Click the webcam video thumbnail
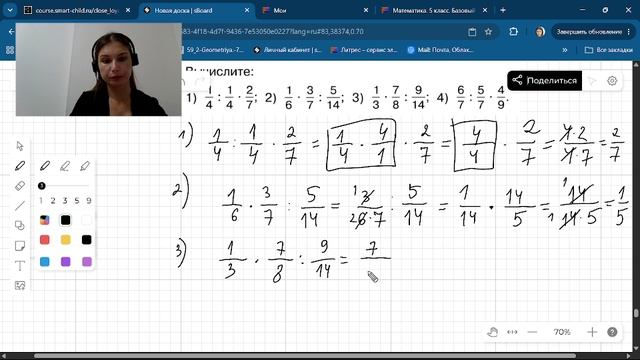Screen dimensions: 640x360 98,69
